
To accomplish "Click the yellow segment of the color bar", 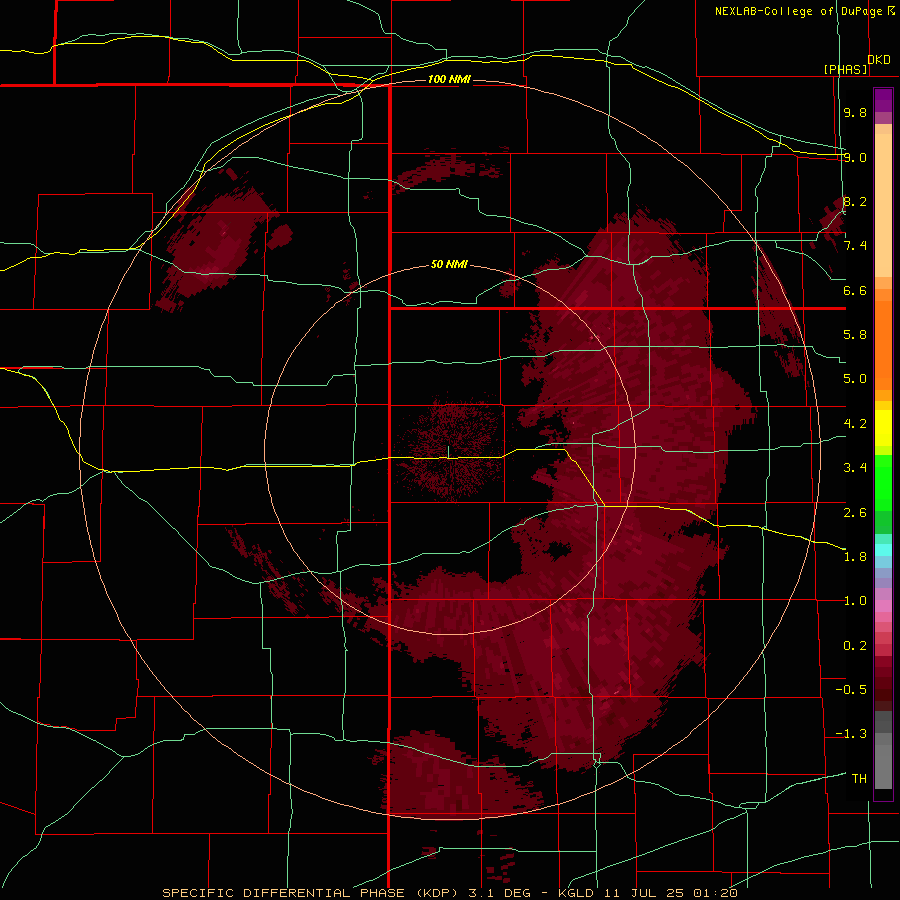I will [883, 428].
